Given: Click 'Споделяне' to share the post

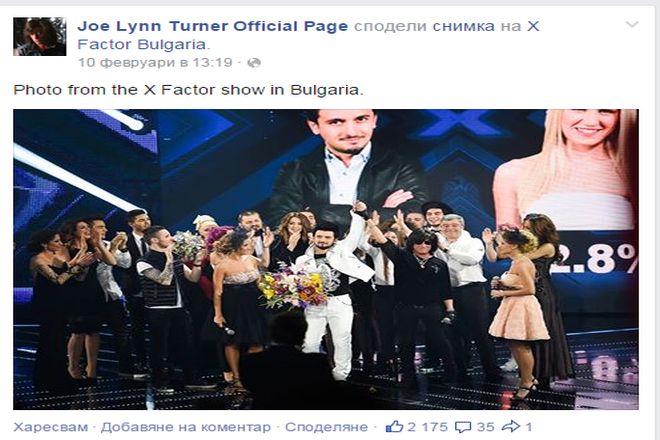Looking at the screenshot, I should pyautogui.click(x=326, y=427).
